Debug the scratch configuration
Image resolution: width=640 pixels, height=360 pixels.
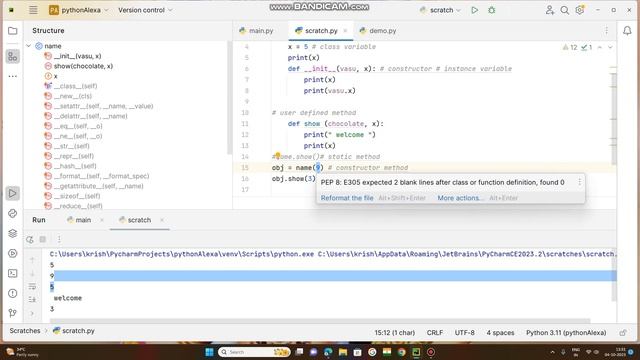491,10
